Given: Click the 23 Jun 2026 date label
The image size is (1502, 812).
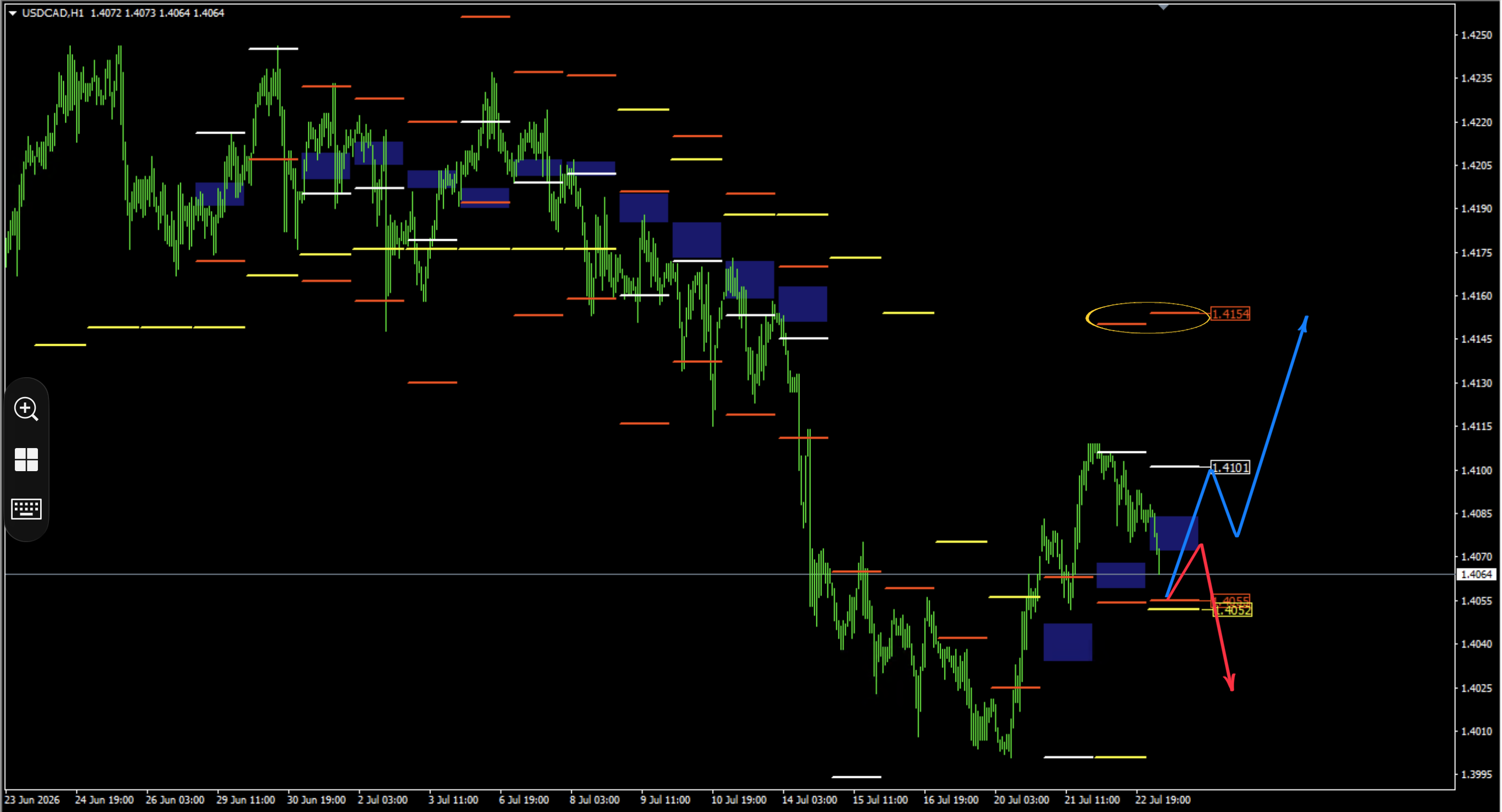Looking at the screenshot, I should coord(32,800).
